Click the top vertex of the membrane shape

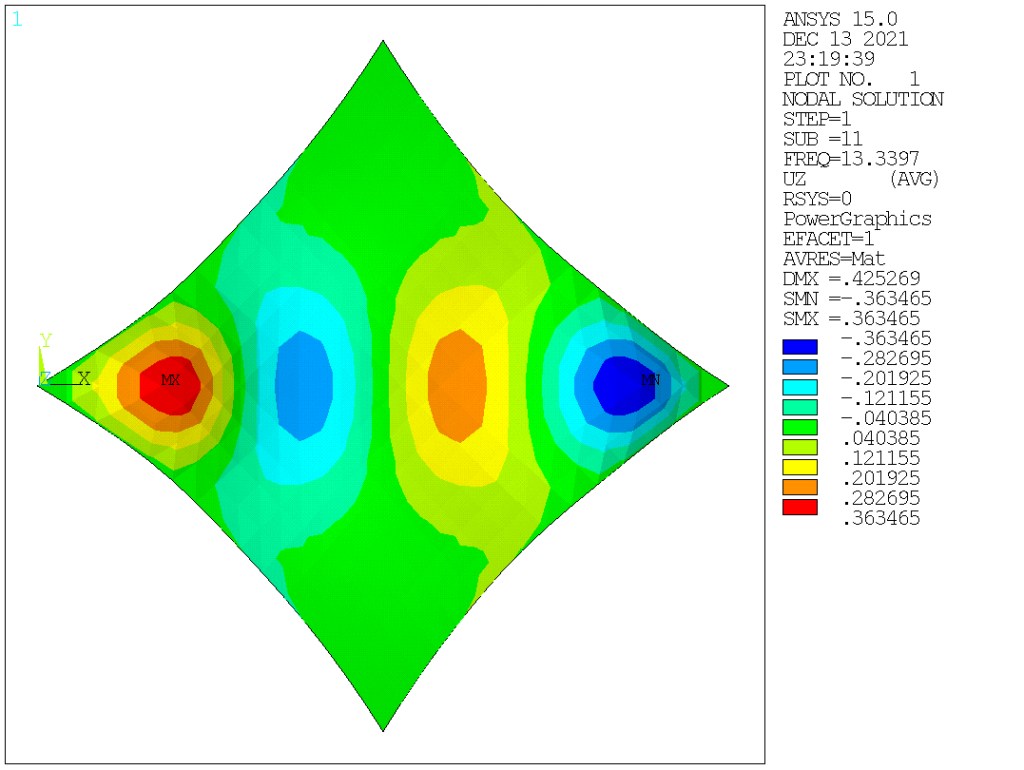click(383, 43)
